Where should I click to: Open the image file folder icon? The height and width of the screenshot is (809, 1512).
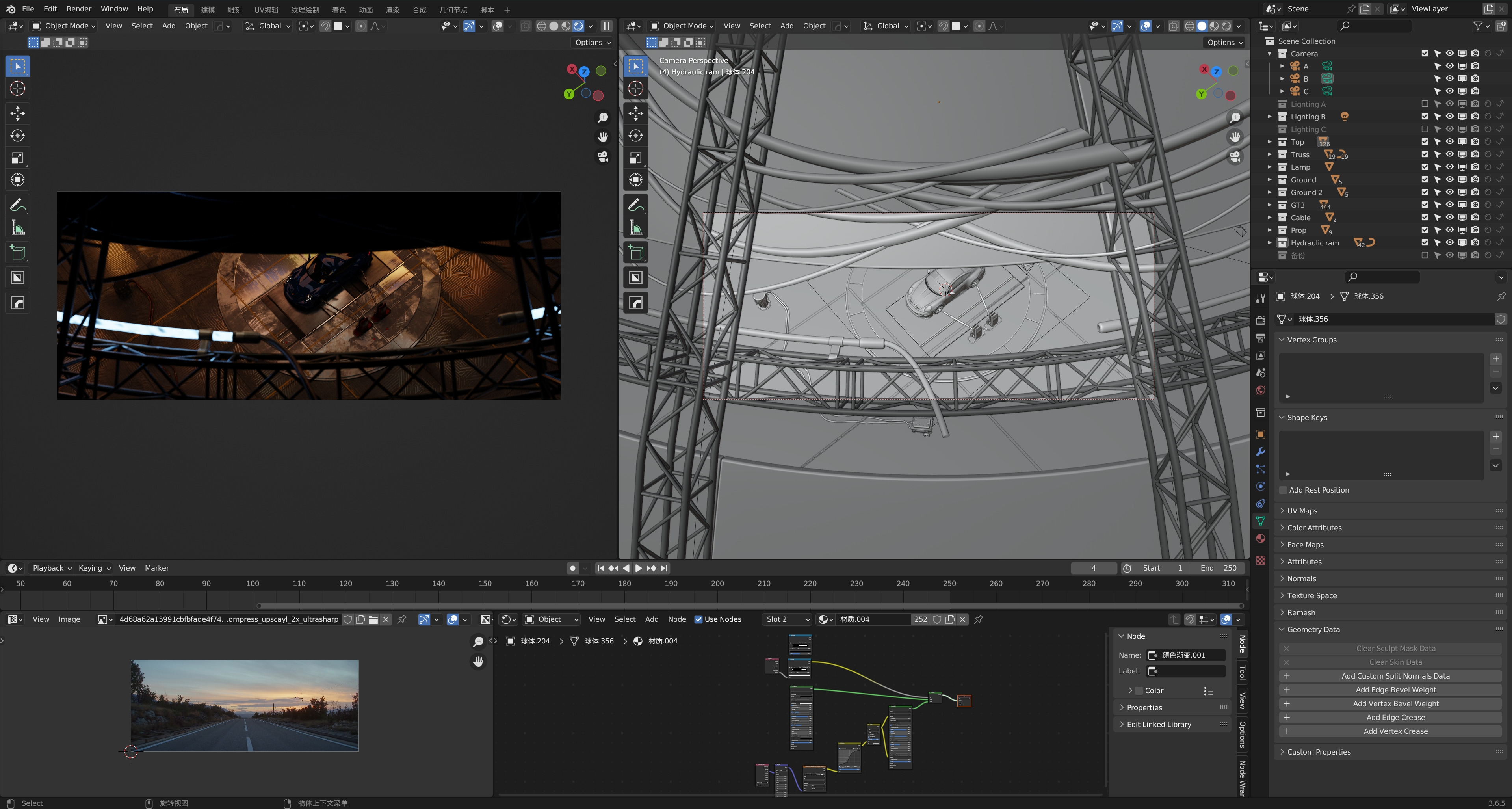coord(373,619)
